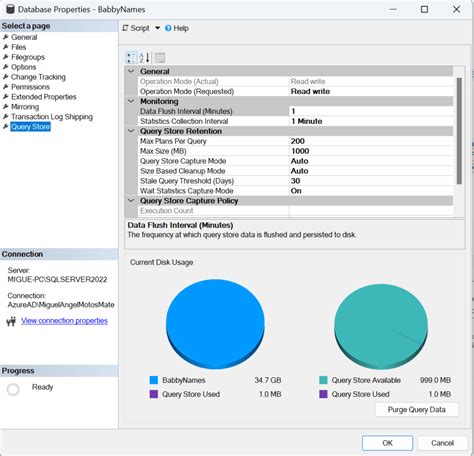Collapse the Monitoring section
474x456 pixels.
[x=131, y=101]
